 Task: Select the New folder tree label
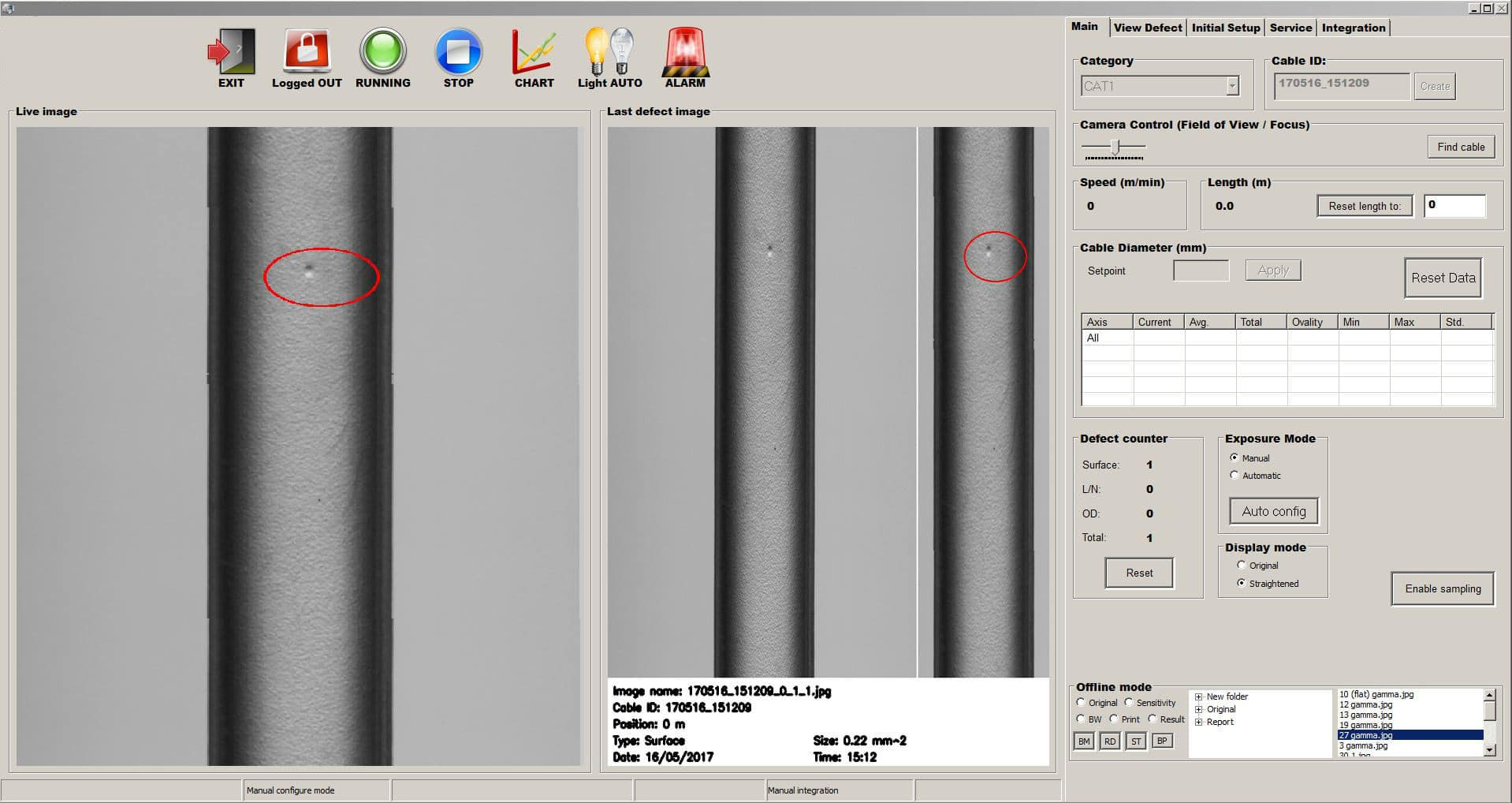(1227, 697)
